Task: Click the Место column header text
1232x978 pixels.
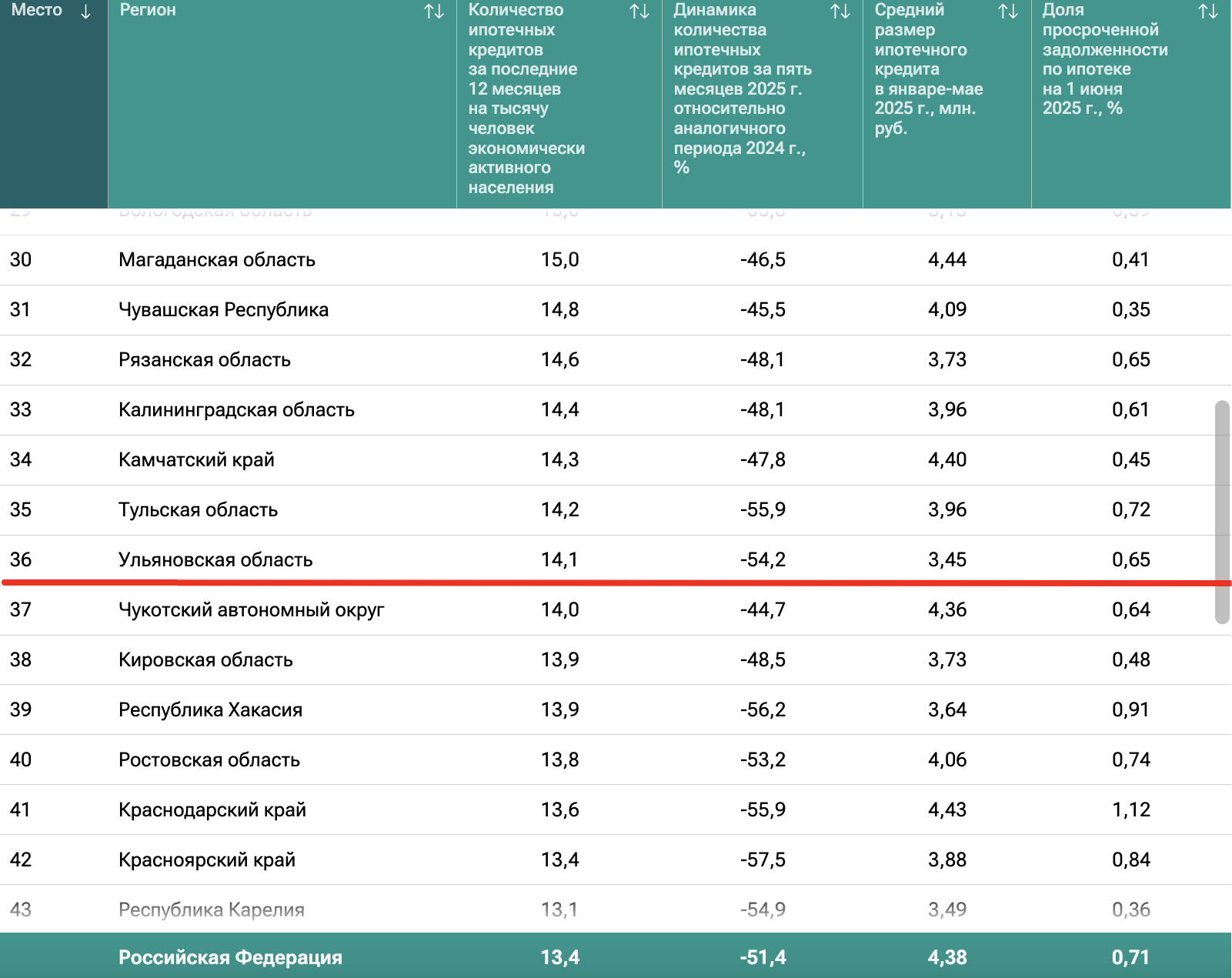Action: pos(36,10)
